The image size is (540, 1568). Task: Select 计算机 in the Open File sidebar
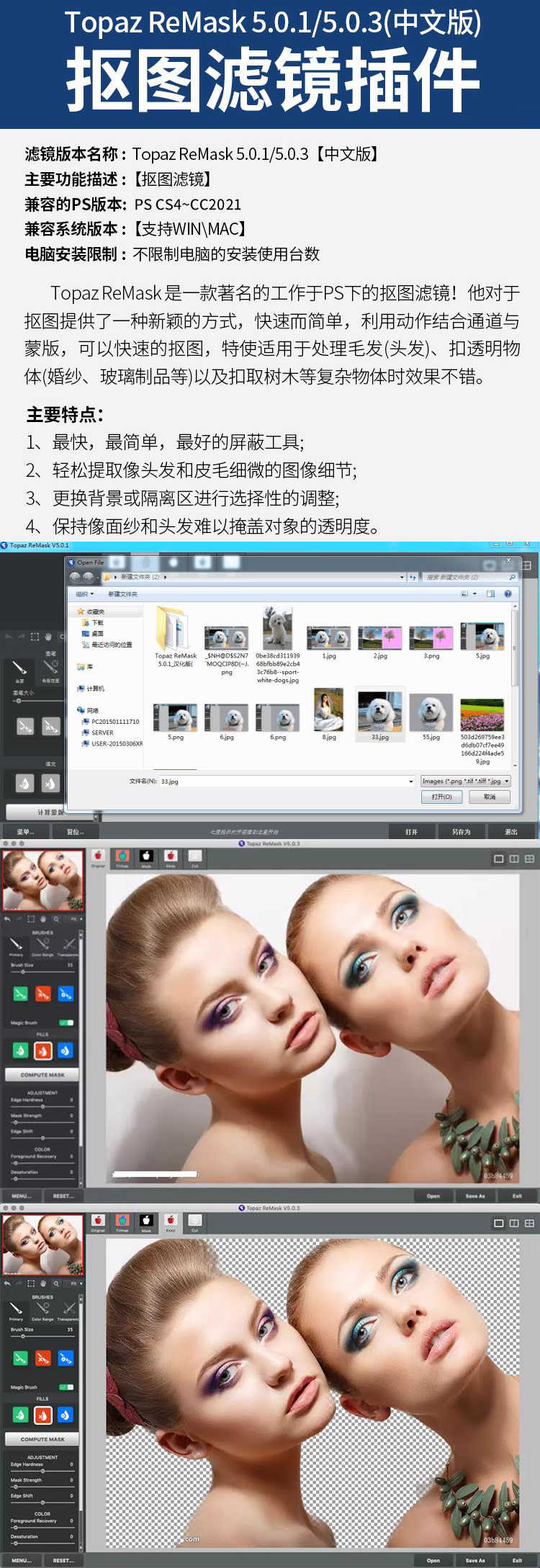click(x=91, y=689)
